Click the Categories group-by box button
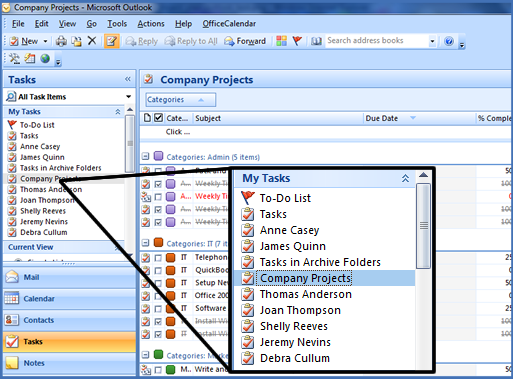The image size is (513, 379). 181,100
